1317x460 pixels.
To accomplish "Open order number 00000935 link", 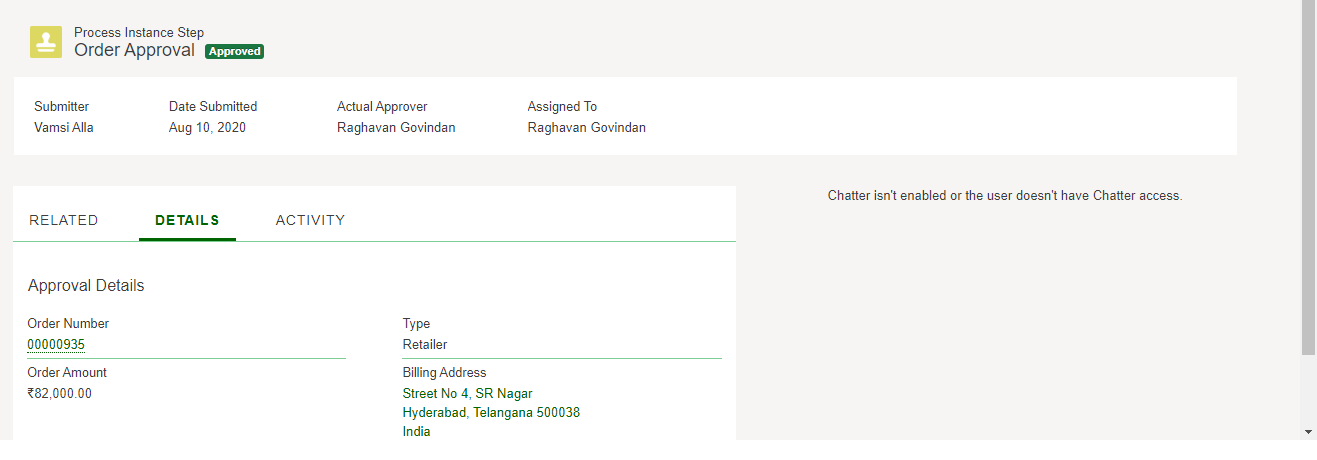I will pyautogui.click(x=56, y=345).
